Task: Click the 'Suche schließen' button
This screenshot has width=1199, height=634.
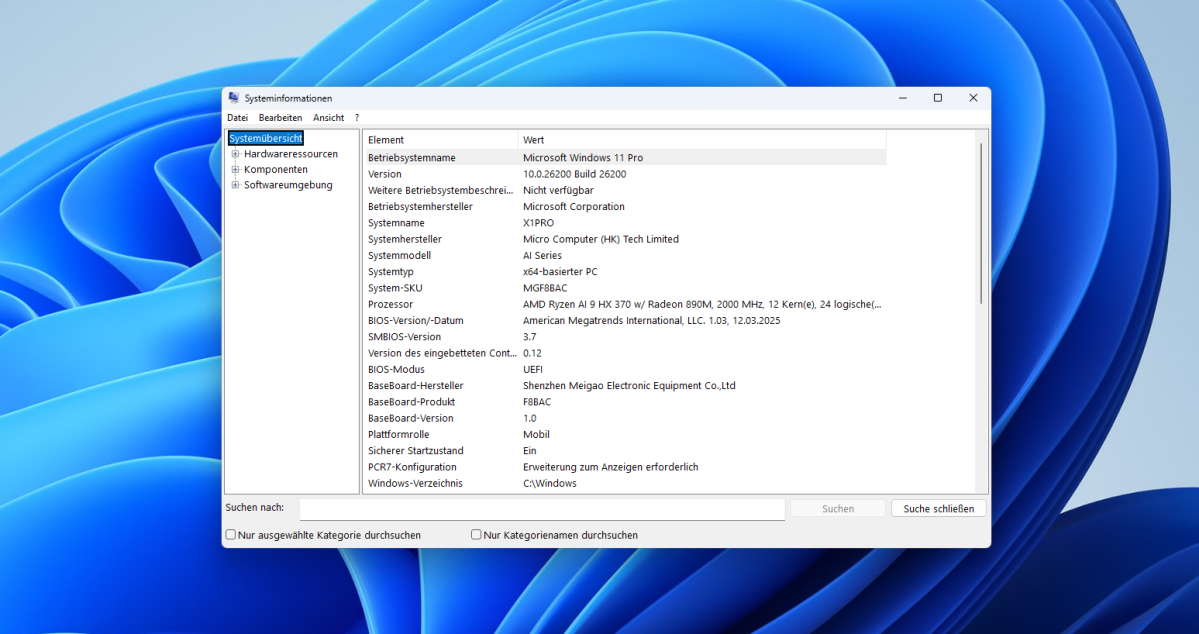Action: point(938,509)
